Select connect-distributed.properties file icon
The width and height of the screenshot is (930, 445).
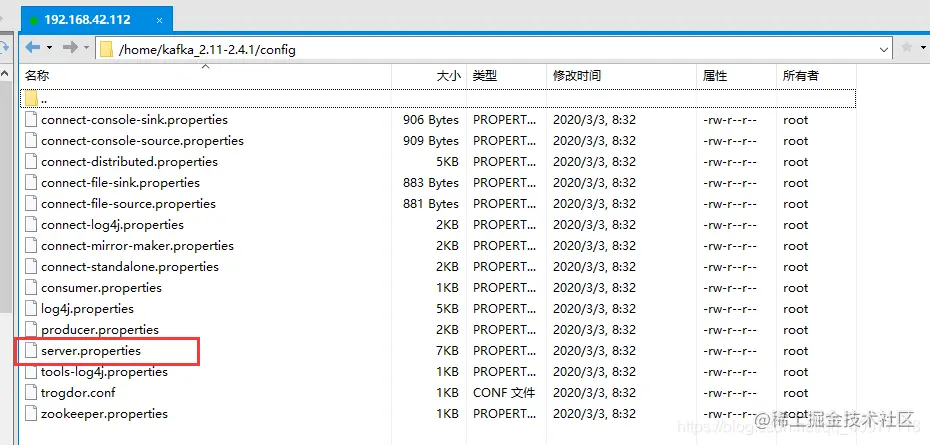tap(31, 162)
